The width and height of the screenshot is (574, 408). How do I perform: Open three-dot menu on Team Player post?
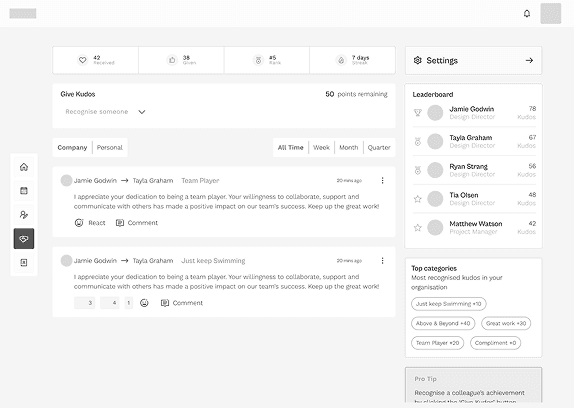pos(383,180)
